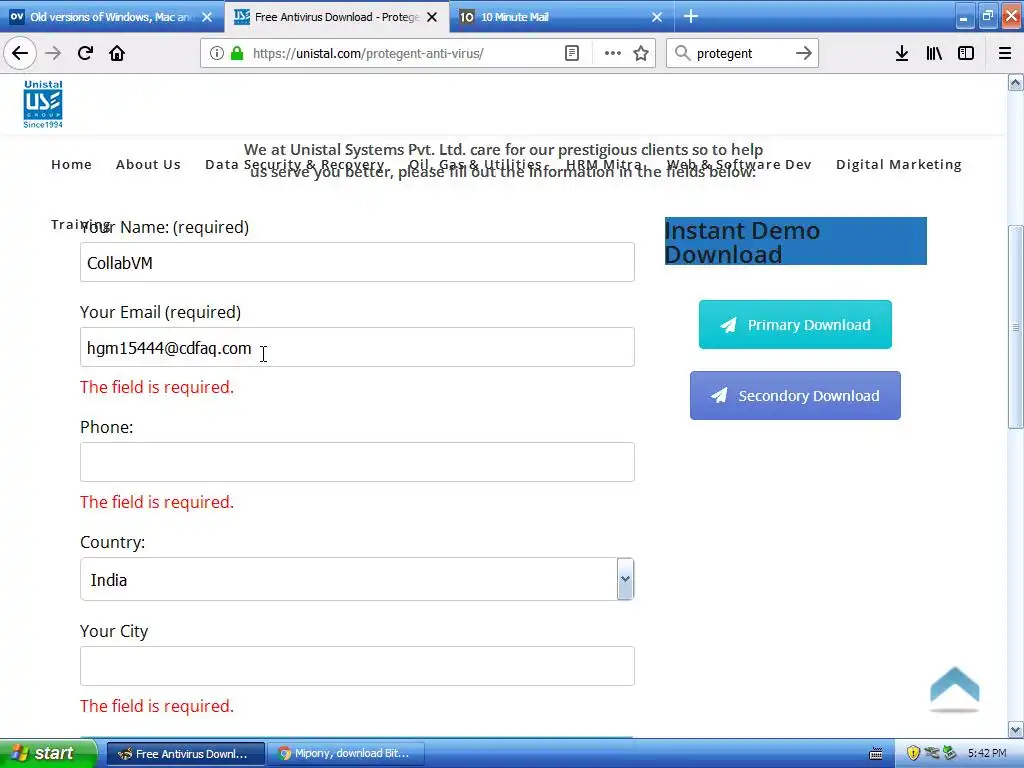Image resolution: width=1024 pixels, height=768 pixels.
Task: Open the Firefox home page
Action: [117, 53]
